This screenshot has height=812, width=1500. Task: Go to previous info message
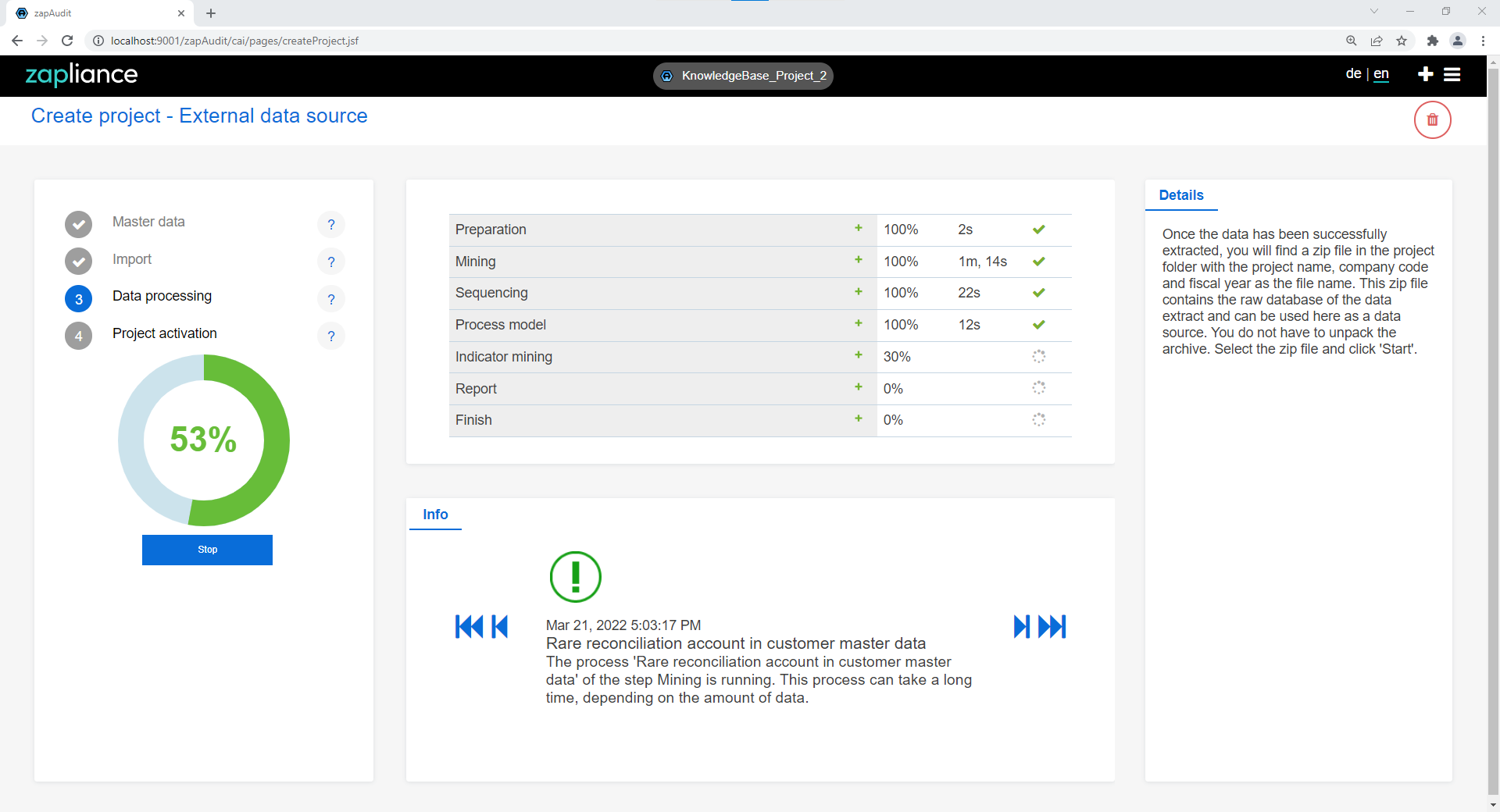coord(500,626)
